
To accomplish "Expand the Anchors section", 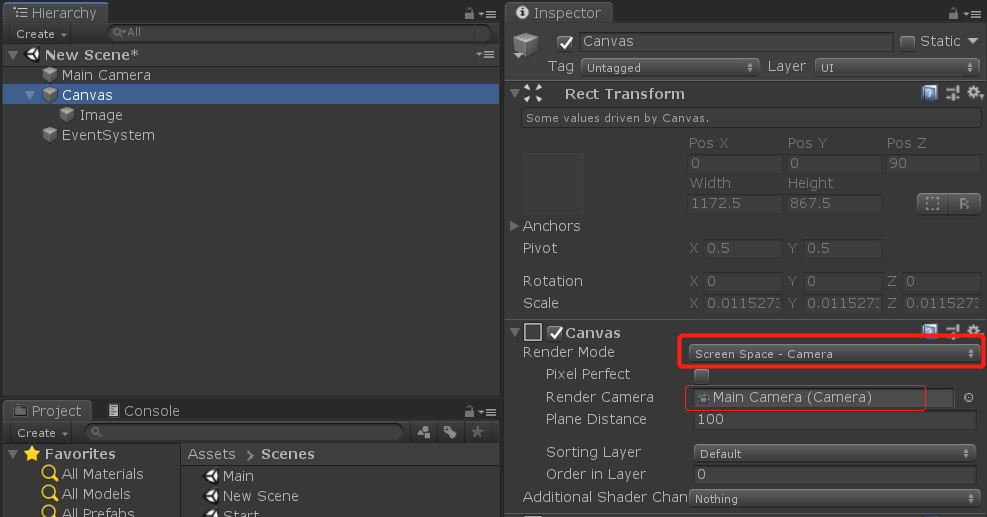I will pyautogui.click(x=514, y=225).
